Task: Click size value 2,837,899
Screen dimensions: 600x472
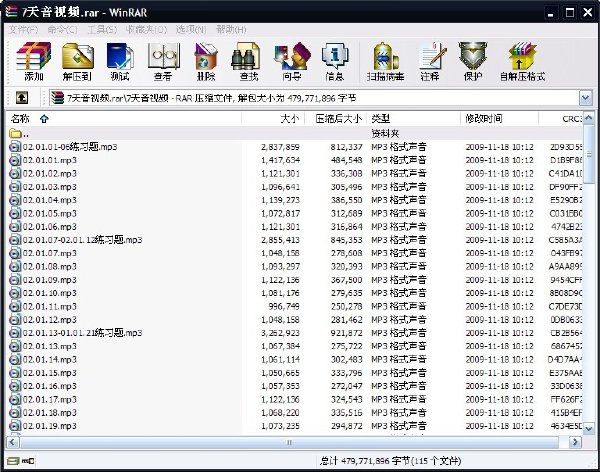Action: pyautogui.click(x=280, y=147)
